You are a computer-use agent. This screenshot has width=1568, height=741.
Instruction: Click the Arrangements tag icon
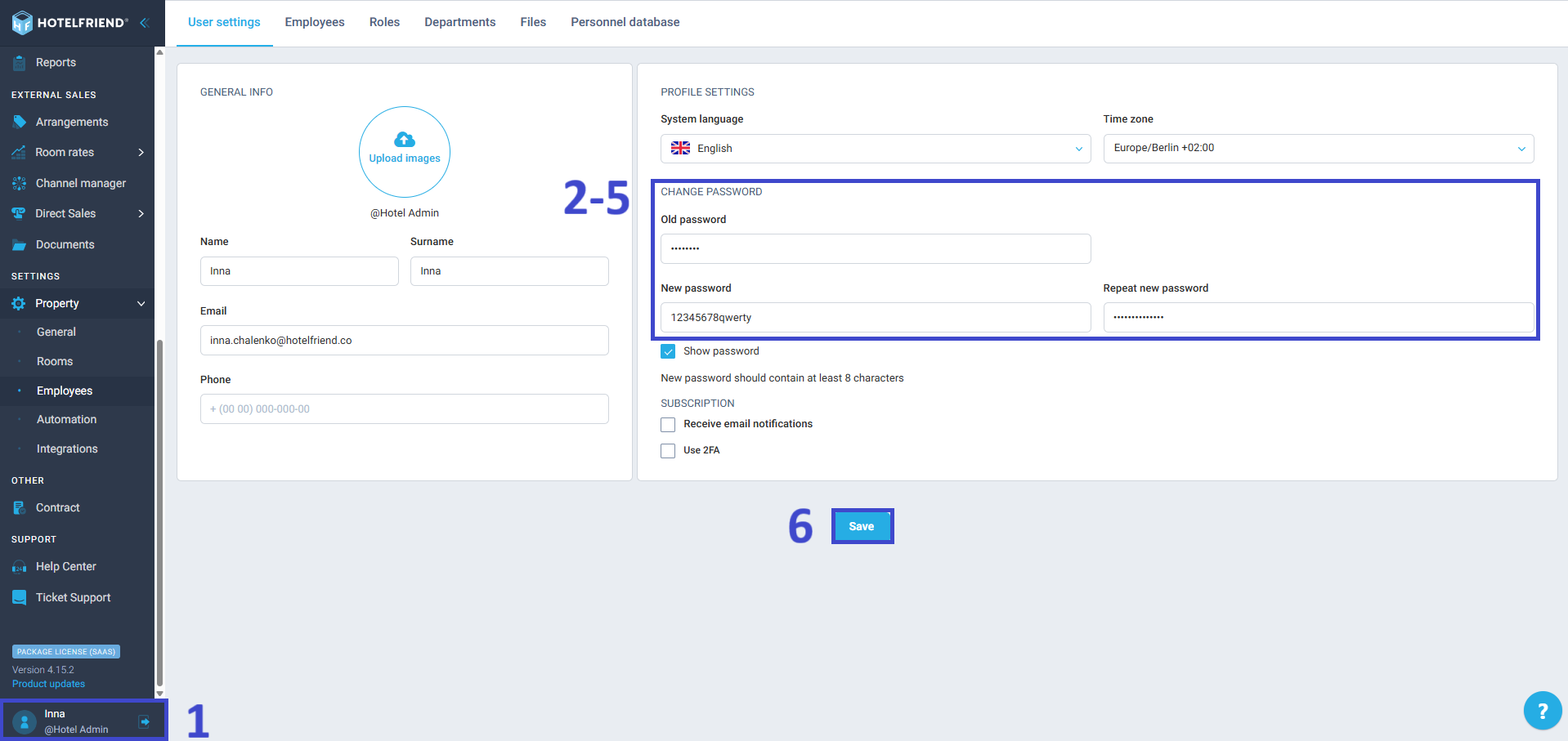pyautogui.click(x=20, y=122)
